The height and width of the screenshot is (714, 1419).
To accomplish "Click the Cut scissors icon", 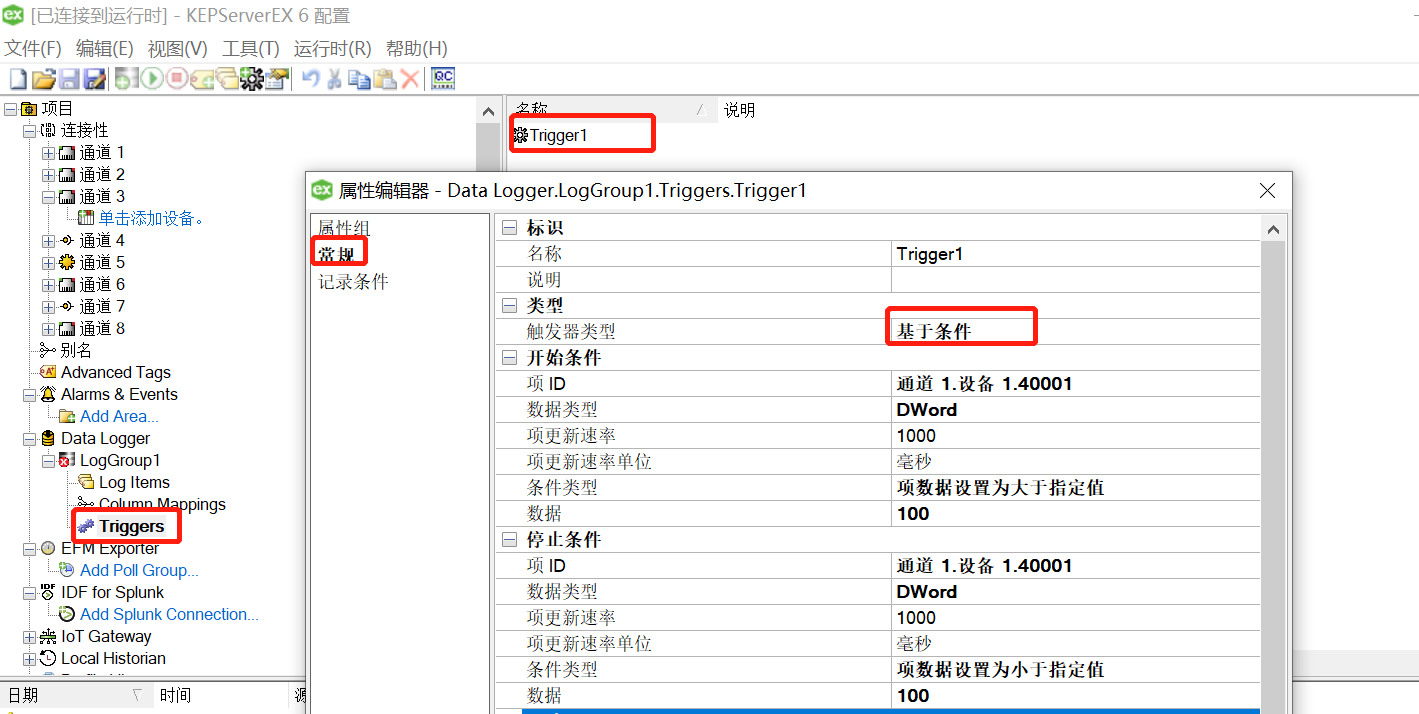I will (x=335, y=79).
